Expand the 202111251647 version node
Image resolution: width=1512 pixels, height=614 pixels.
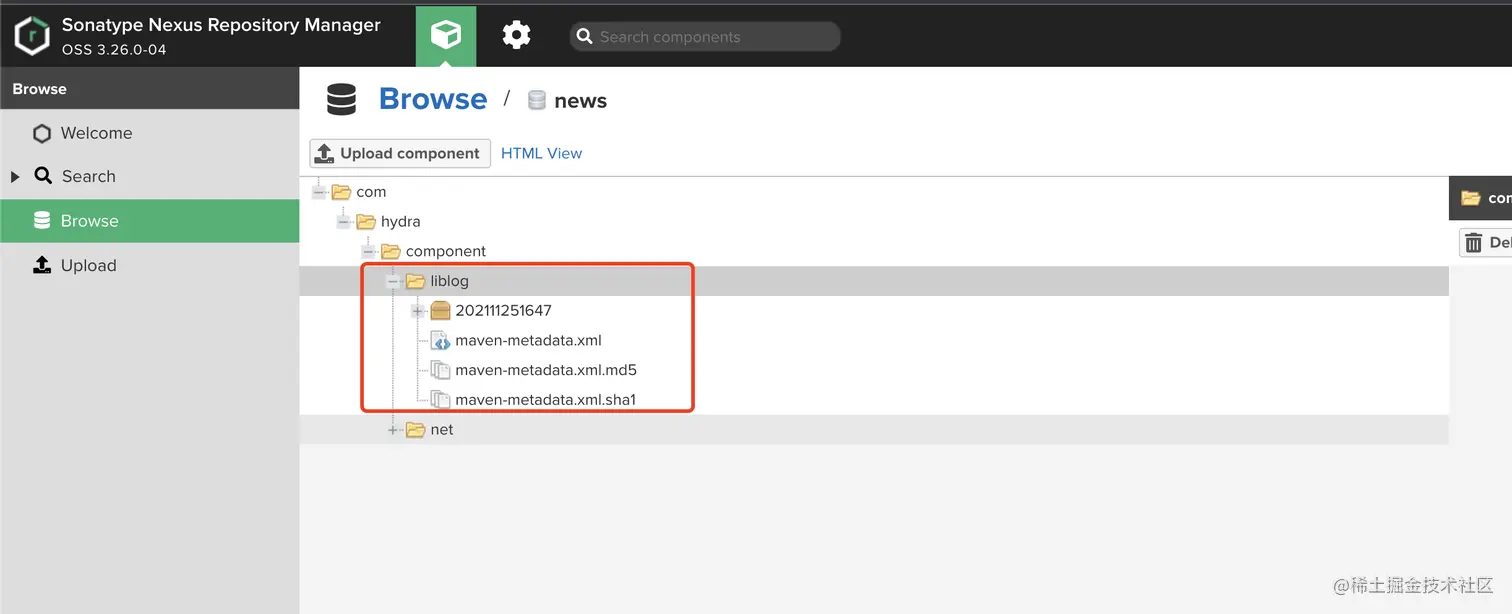pyautogui.click(x=418, y=311)
